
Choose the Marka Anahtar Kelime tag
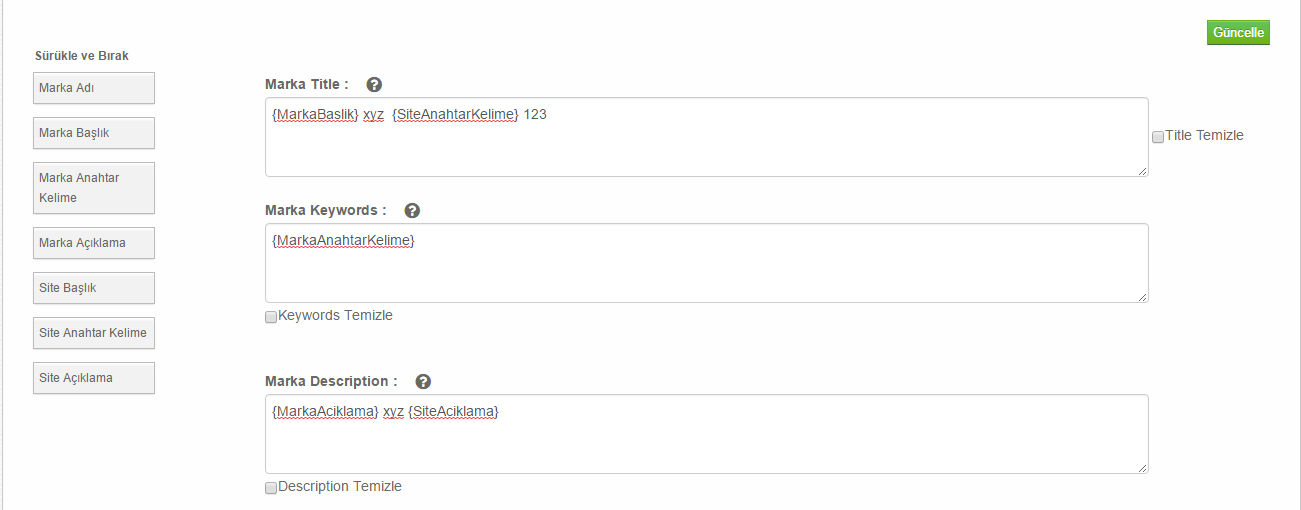point(94,188)
